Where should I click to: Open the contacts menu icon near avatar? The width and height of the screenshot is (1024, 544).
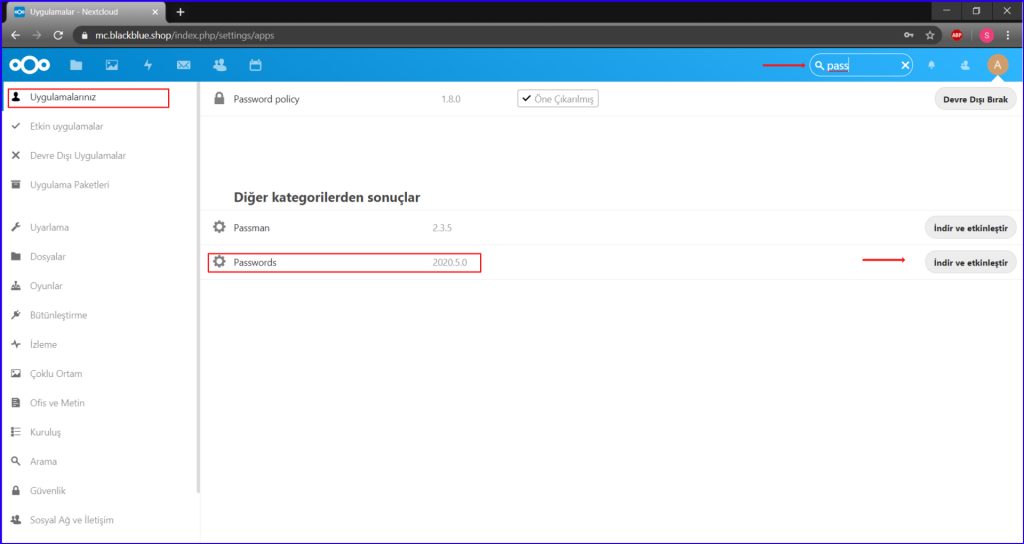click(965, 65)
